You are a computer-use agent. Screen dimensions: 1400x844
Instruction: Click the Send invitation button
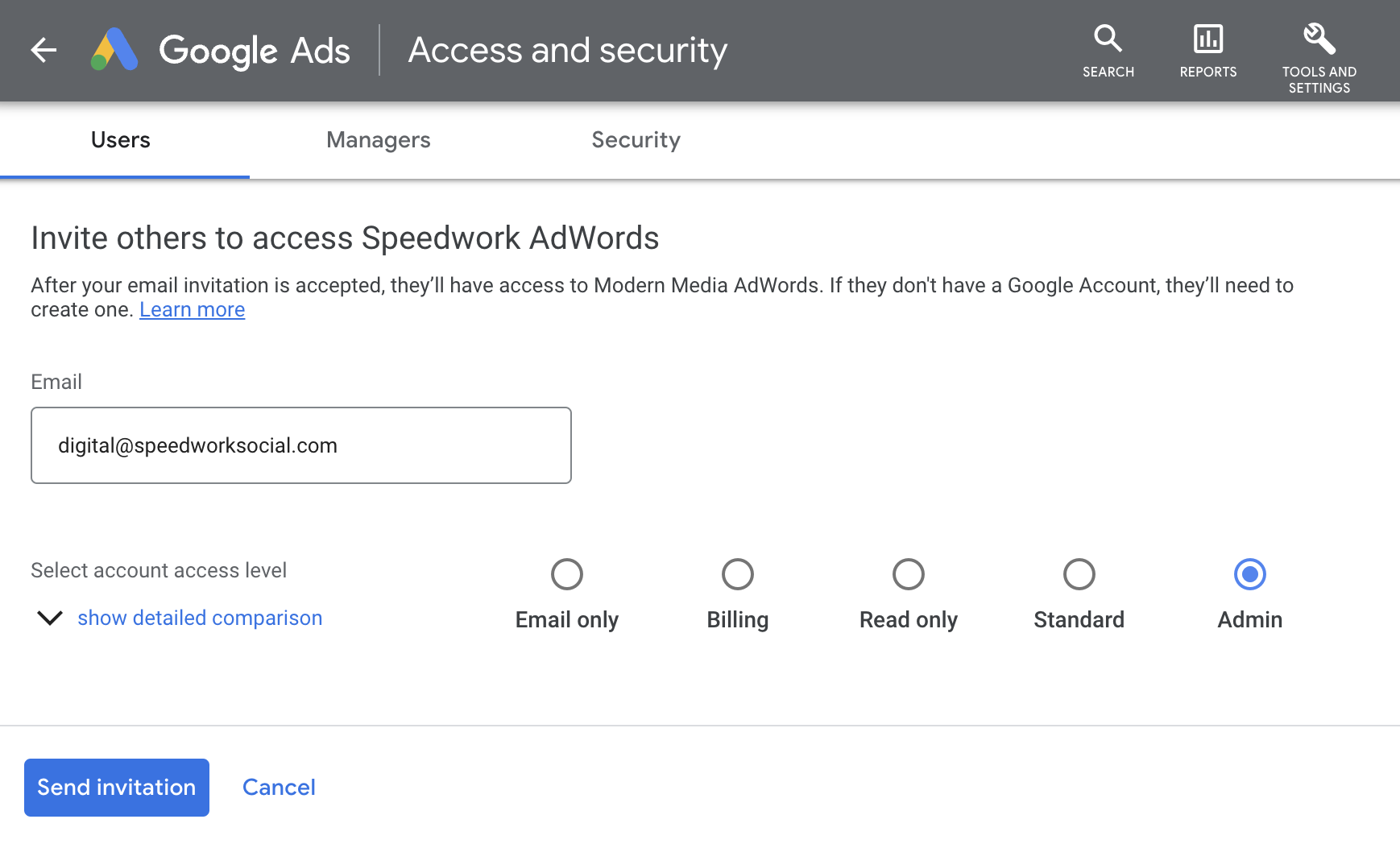pyautogui.click(x=117, y=788)
